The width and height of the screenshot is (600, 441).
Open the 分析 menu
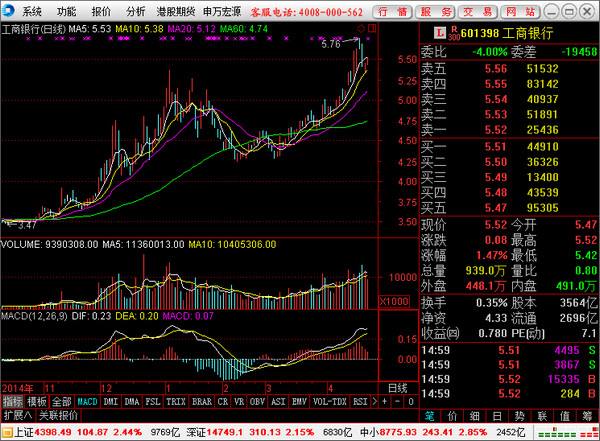(136, 11)
